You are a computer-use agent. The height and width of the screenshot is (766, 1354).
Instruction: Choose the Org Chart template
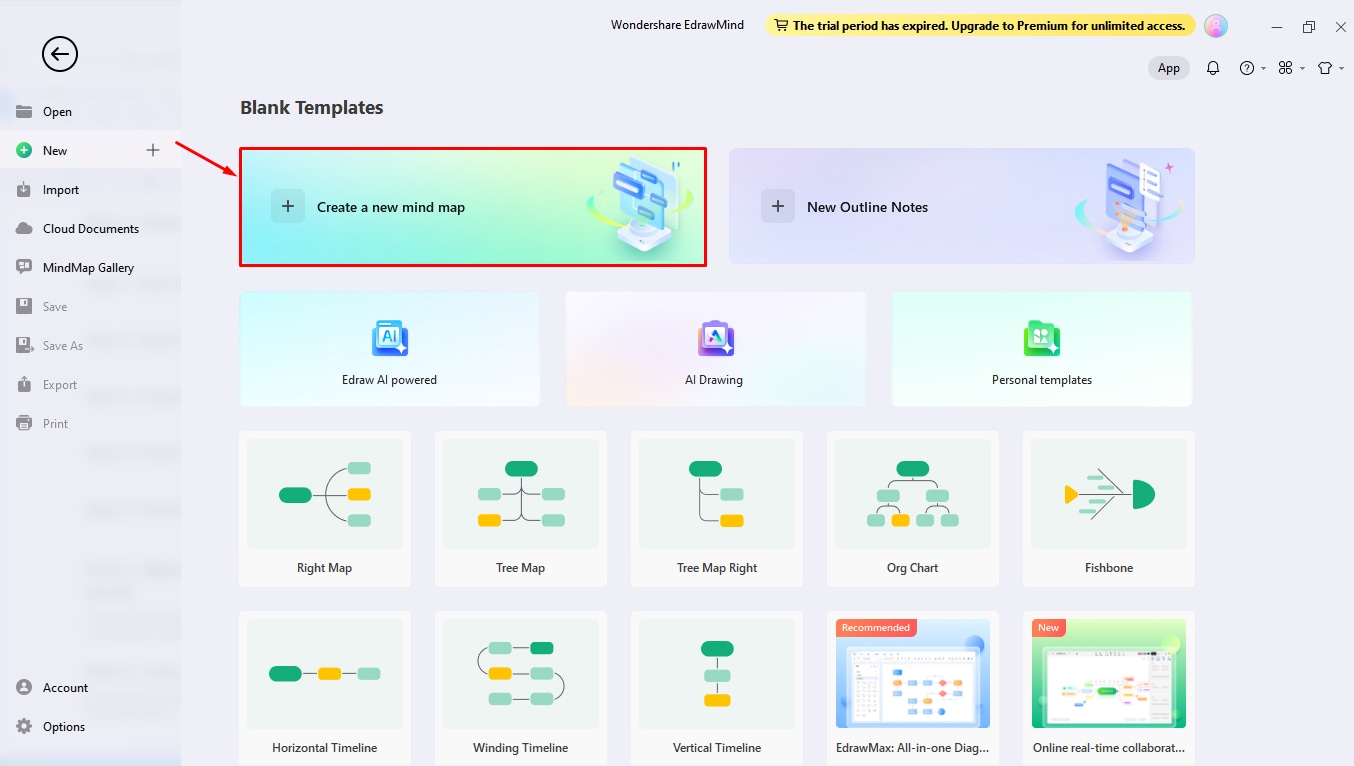[913, 509]
